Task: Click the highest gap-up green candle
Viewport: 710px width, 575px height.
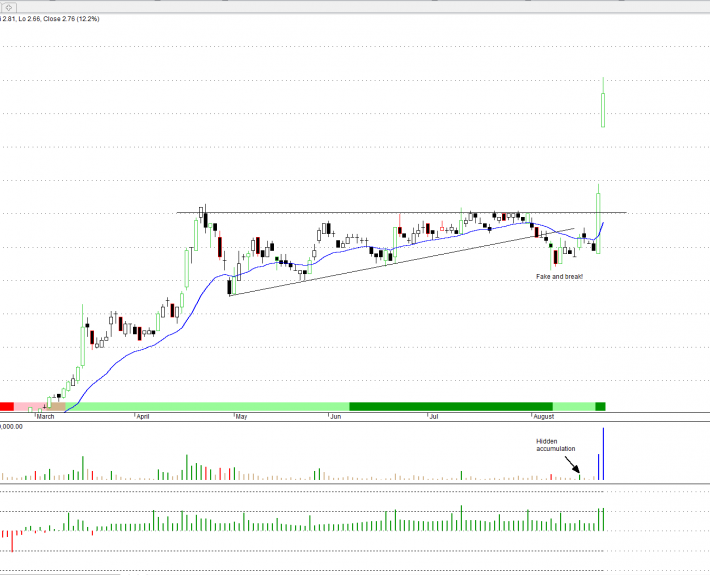Action: [x=604, y=108]
